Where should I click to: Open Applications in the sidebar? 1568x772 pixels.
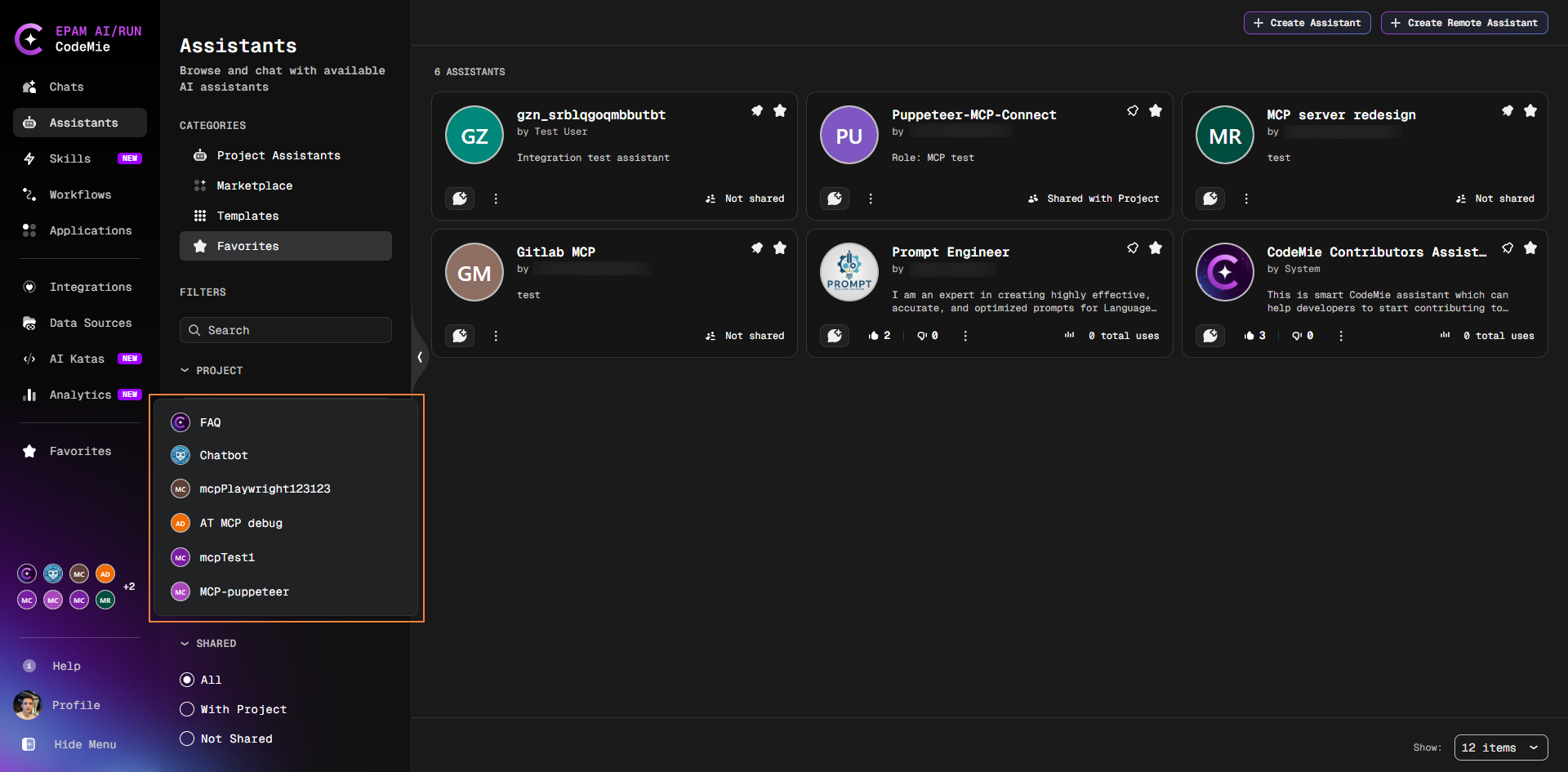click(80, 230)
